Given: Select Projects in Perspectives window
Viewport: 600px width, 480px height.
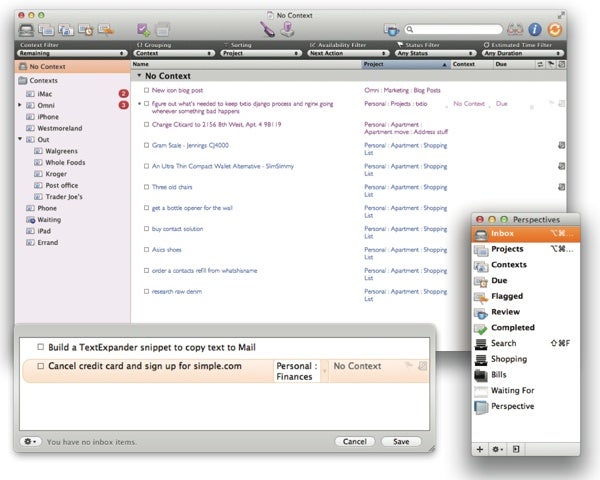Looking at the screenshot, I should coord(526,249).
